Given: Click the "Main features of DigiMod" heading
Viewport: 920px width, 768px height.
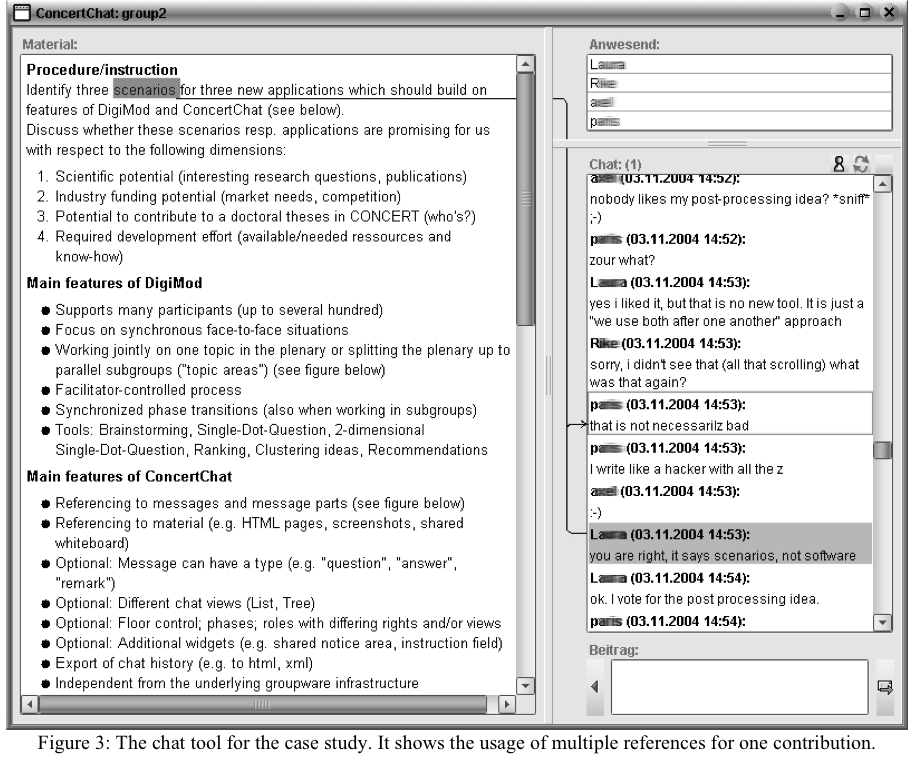Looking at the screenshot, I should click(114, 283).
